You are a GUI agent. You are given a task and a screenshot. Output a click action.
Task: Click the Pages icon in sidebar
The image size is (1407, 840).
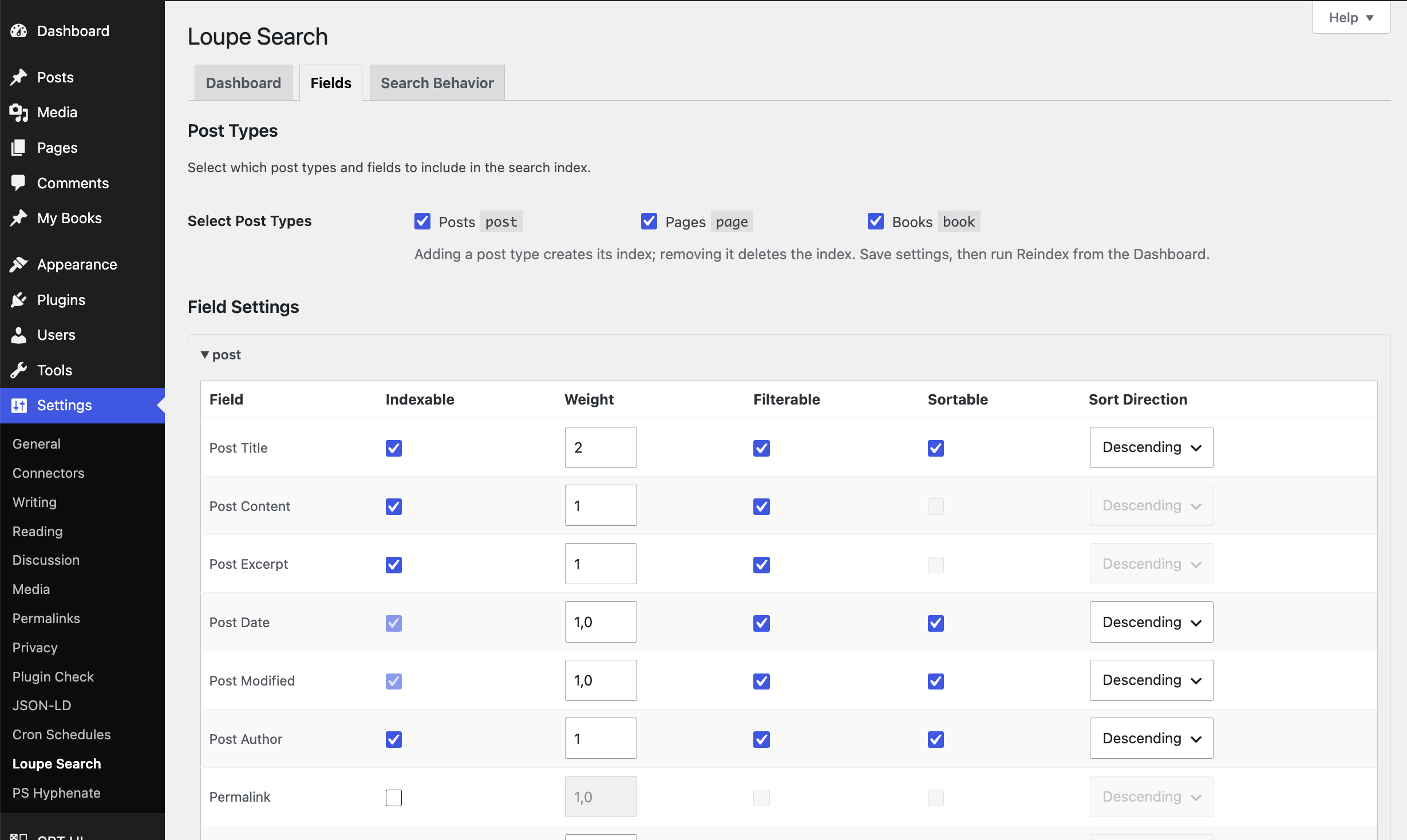coord(19,148)
